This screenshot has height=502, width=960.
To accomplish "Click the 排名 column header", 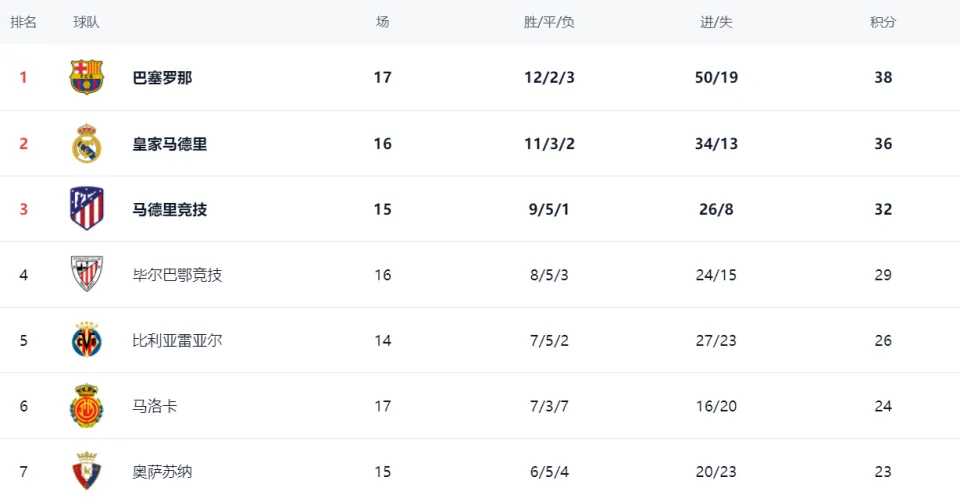I will 23,22.
